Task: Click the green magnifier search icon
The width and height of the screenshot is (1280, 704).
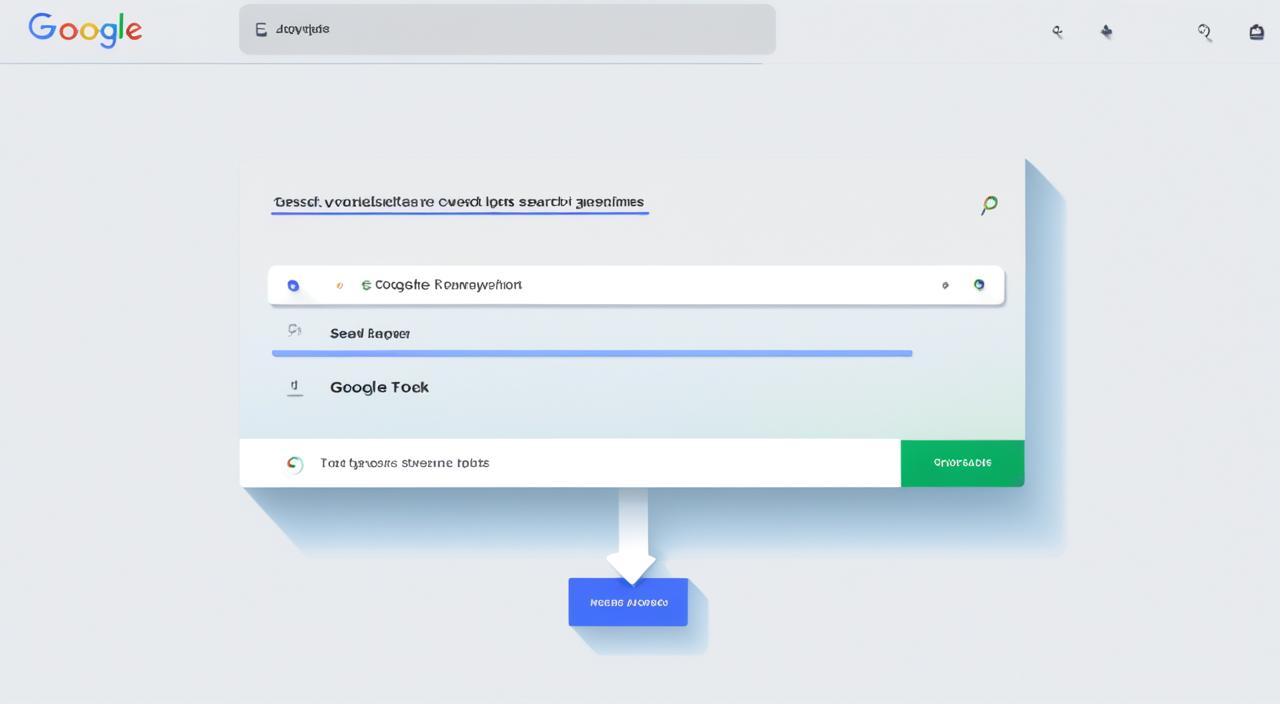Action: coord(988,205)
